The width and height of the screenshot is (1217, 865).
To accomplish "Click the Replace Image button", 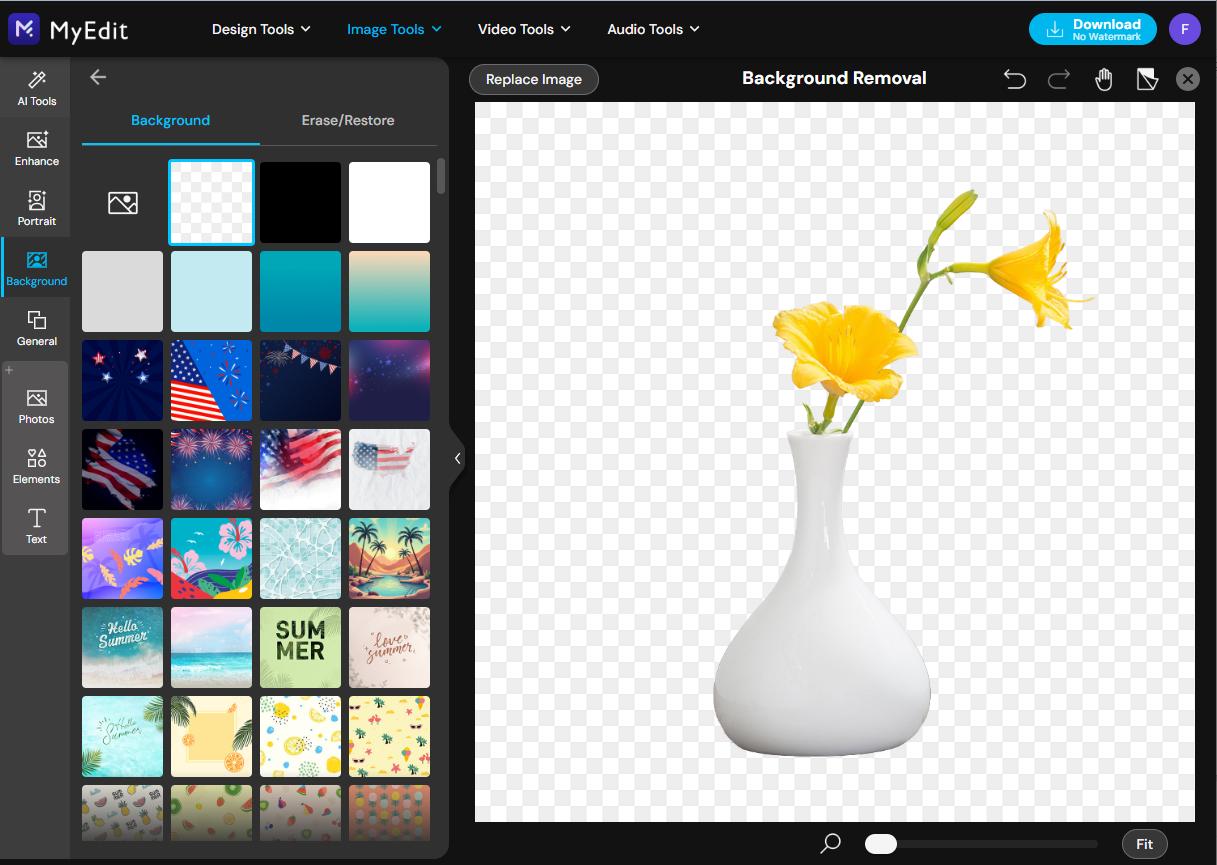I will pyautogui.click(x=533, y=79).
